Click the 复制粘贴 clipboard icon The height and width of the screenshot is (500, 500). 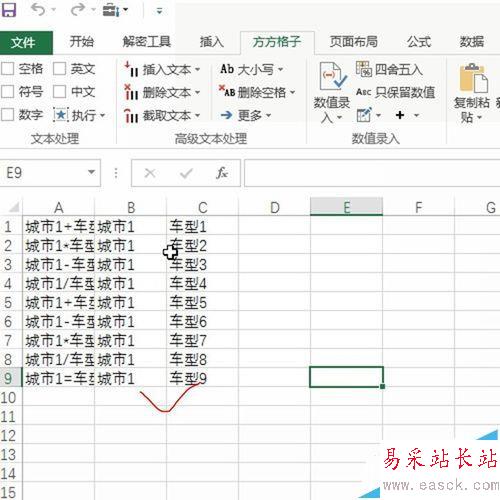point(473,78)
